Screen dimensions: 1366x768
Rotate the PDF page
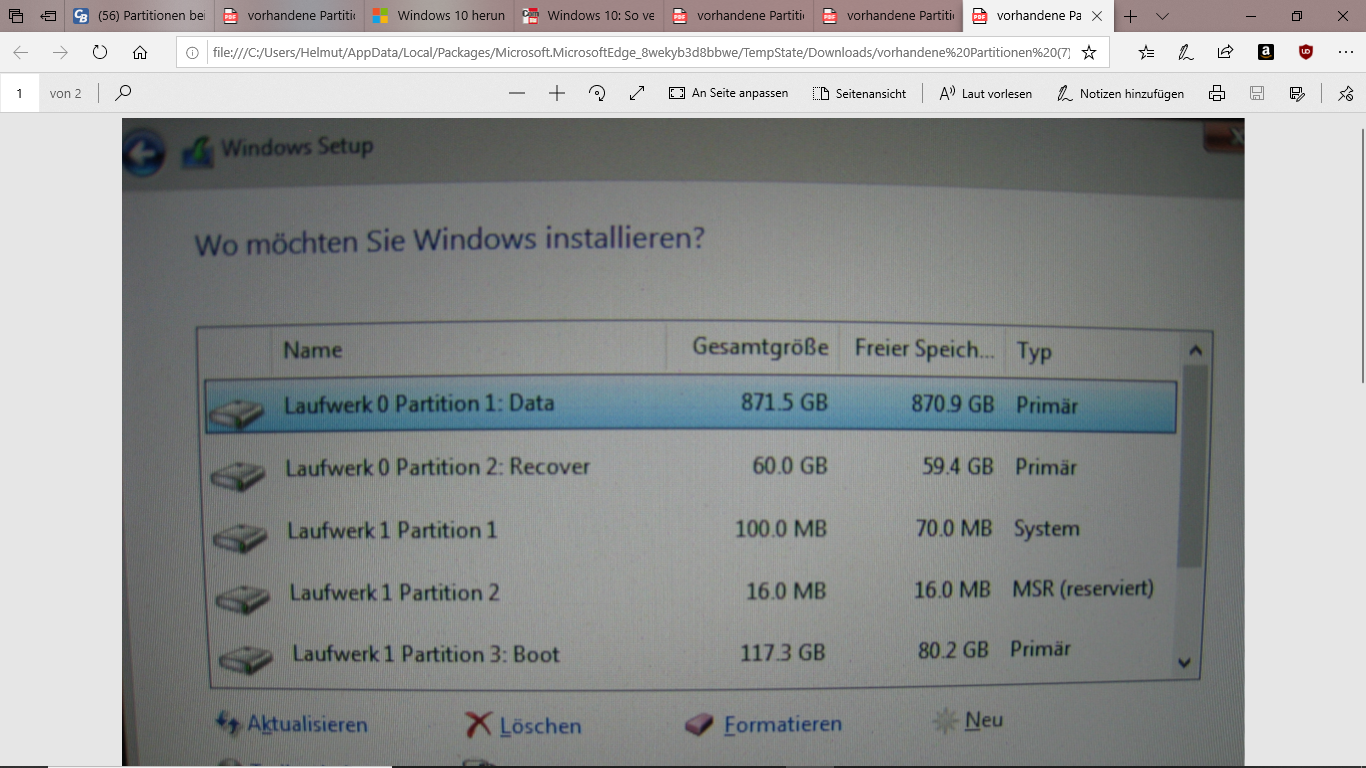(597, 93)
